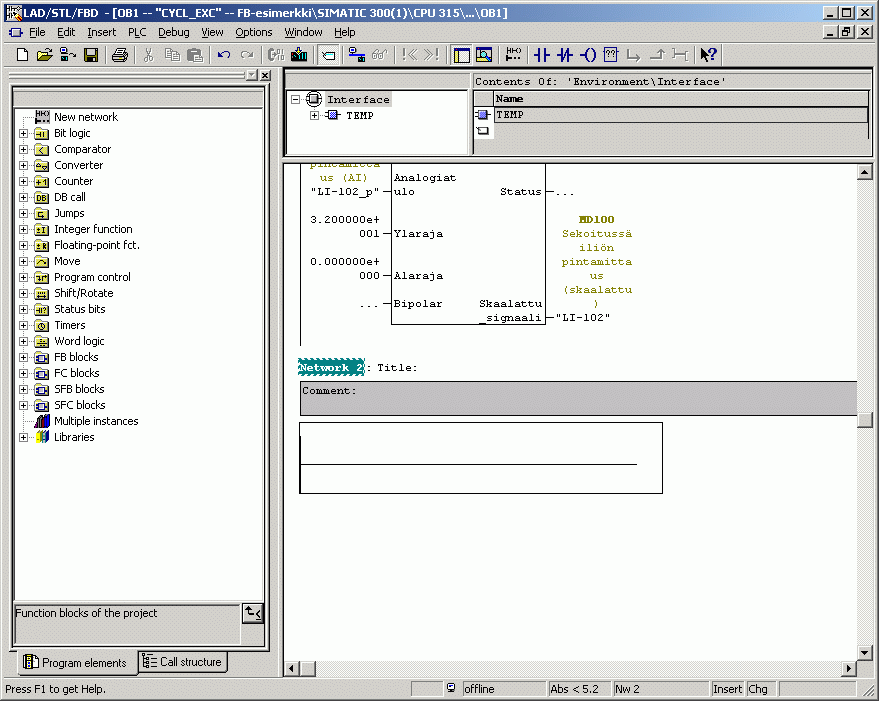Redo via the toolbar arrow icon
Screen dimensions: 879x701
[247, 55]
